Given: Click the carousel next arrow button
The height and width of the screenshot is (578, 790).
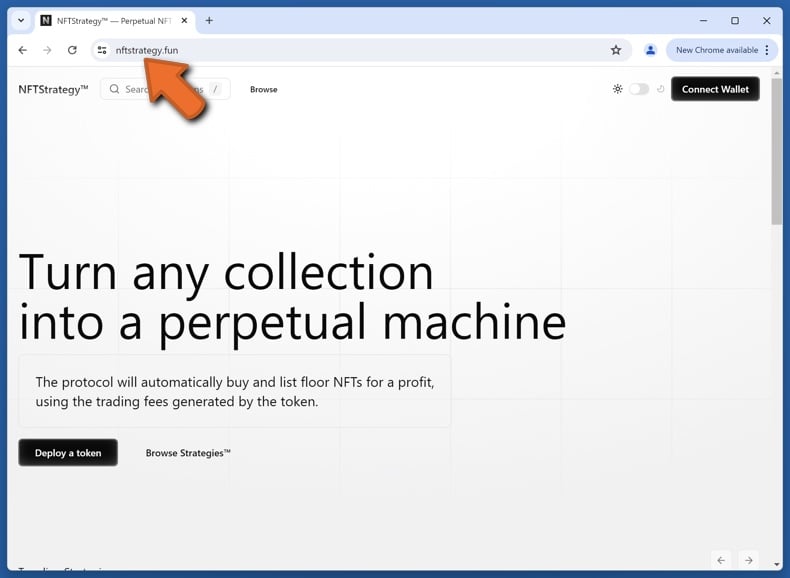Looking at the screenshot, I should tap(749, 560).
